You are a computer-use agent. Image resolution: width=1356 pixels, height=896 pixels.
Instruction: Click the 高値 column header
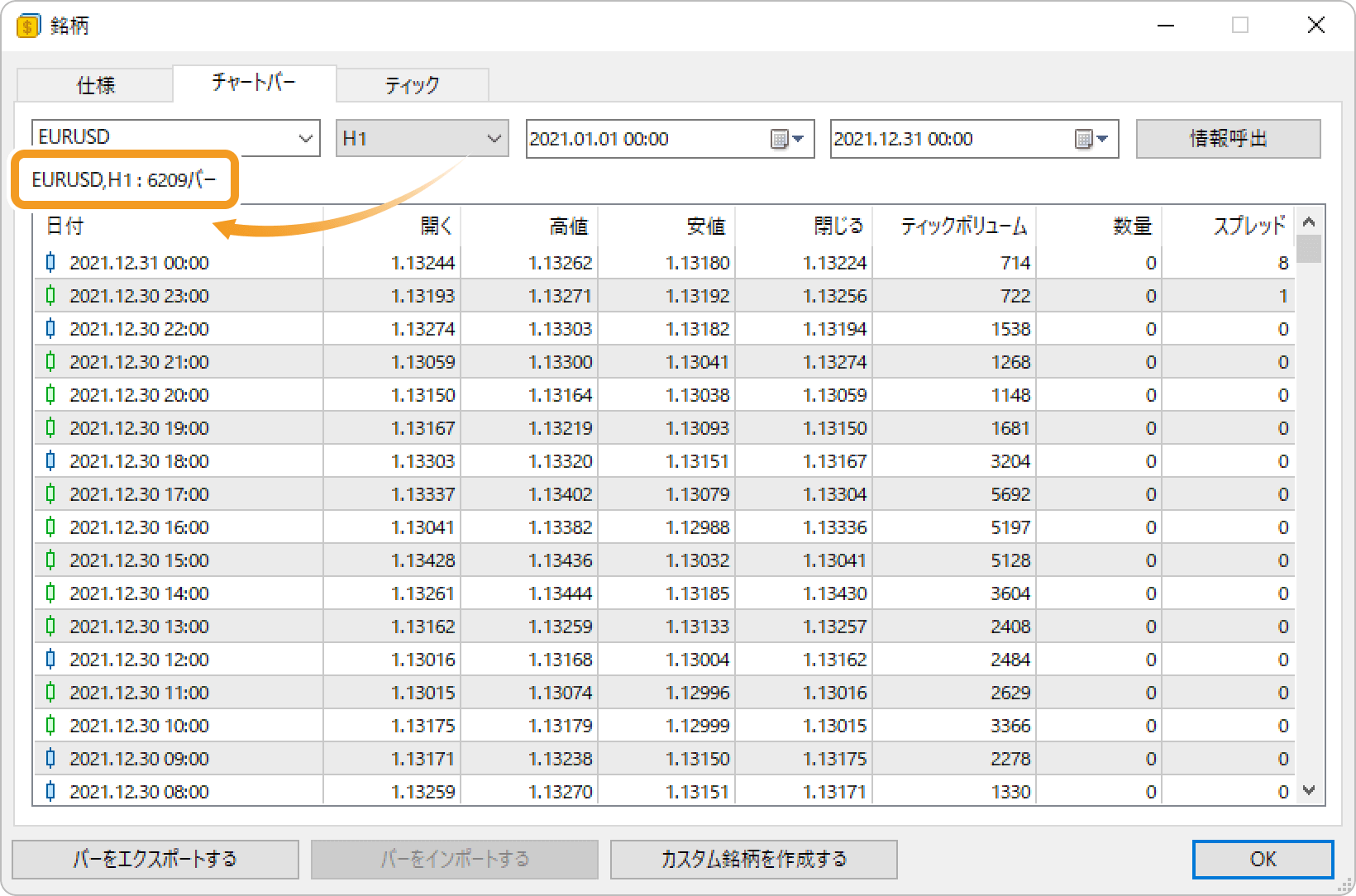[529, 226]
